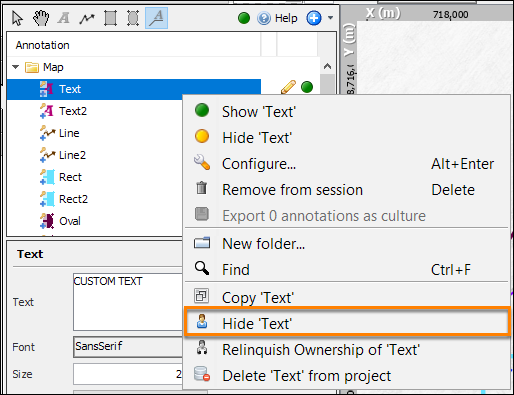Image resolution: width=514 pixels, height=395 pixels.
Task: Collapse the Map folder
Action: [x=15, y=67]
